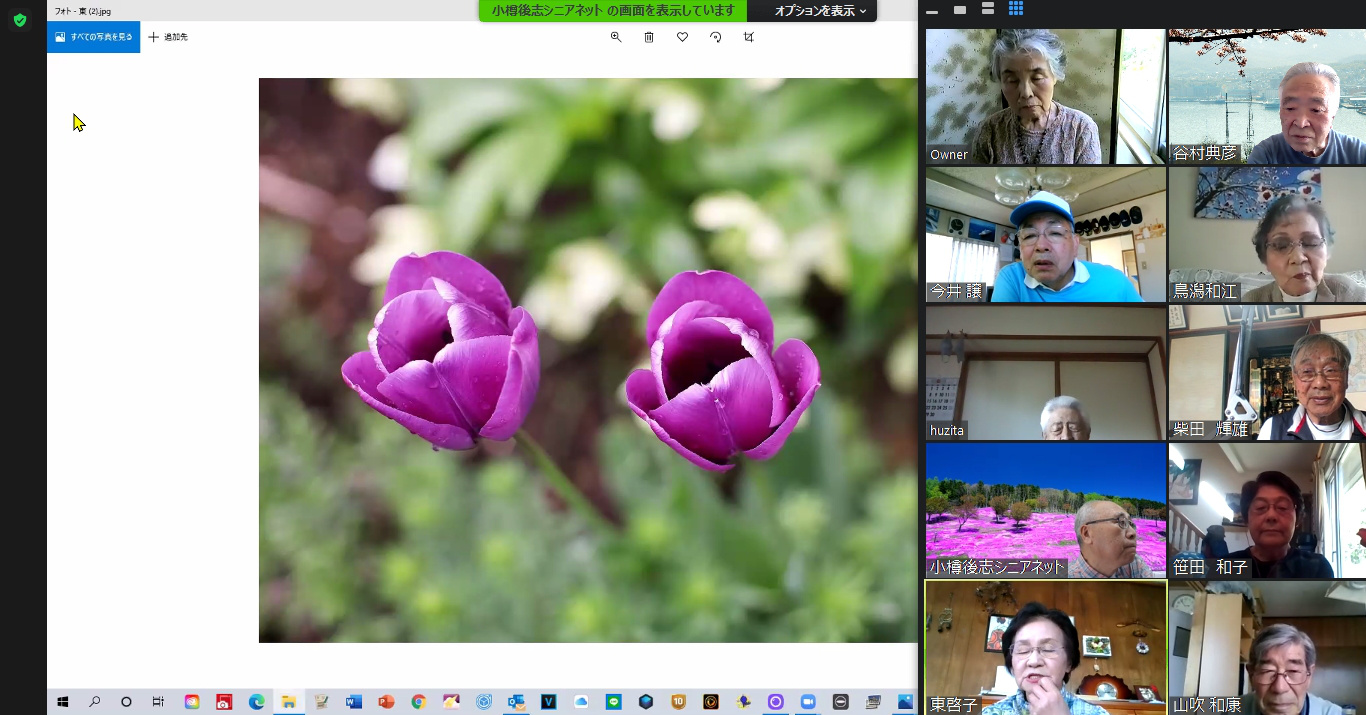Click the 追加先 add-to button
This screenshot has width=1366, height=715.
(x=168, y=37)
